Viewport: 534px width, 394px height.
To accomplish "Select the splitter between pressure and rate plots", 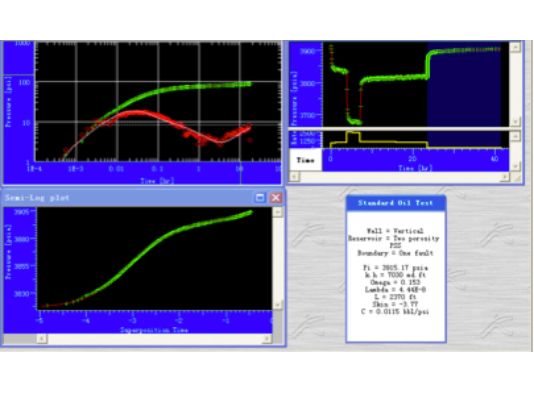I will (399, 129).
